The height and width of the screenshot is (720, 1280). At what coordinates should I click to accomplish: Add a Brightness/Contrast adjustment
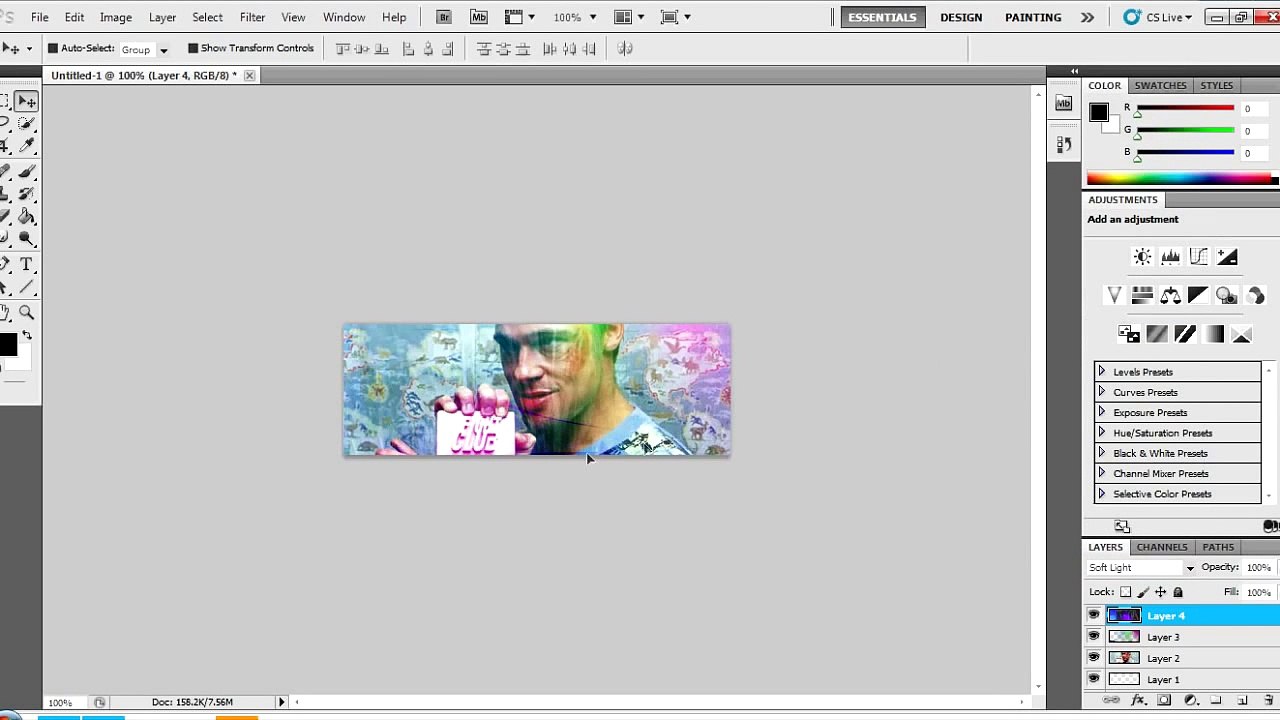pyautogui.click(x=1142, y=257)
